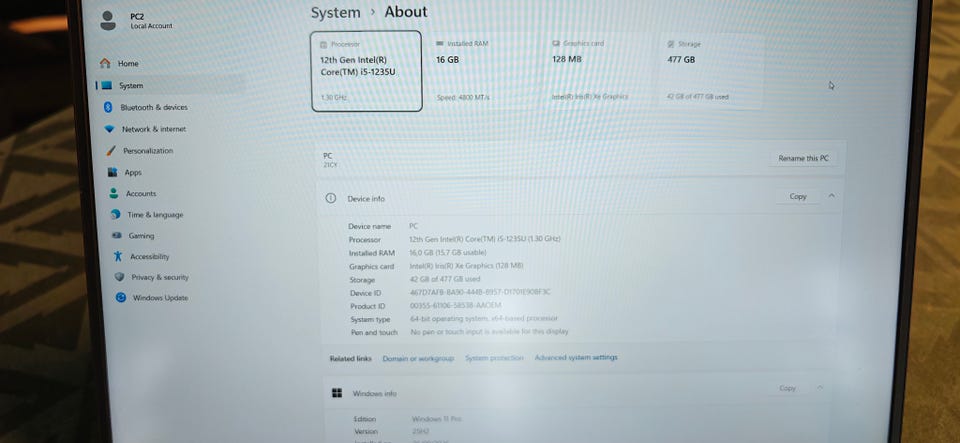The height and width of the screenshot is (443, 960).
Task: Open Time & language label
Action: click(x=155, y=215)
